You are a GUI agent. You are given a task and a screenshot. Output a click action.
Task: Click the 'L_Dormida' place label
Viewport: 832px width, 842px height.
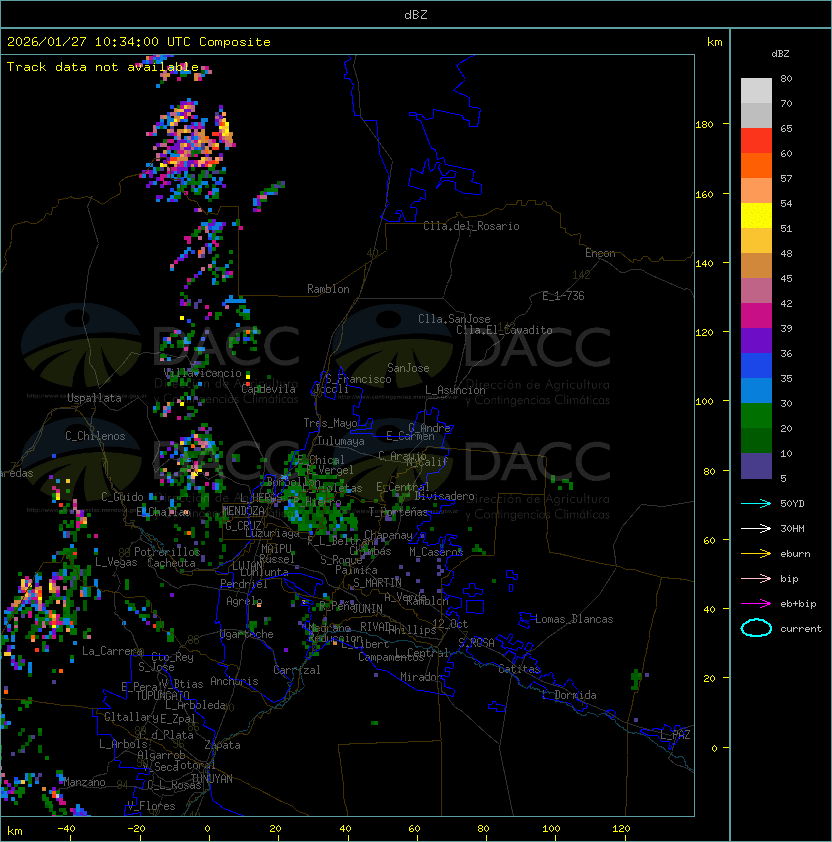coord(569,695)
